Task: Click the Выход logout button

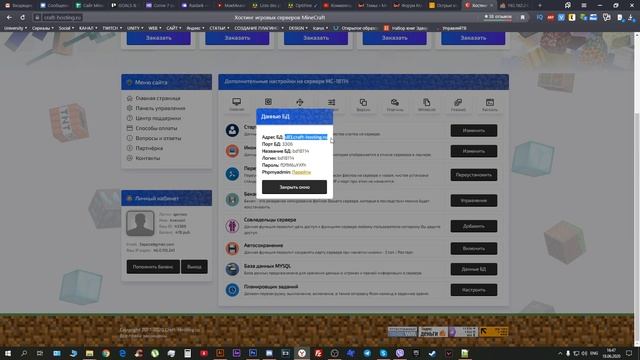Action: [x=194, y=267]
